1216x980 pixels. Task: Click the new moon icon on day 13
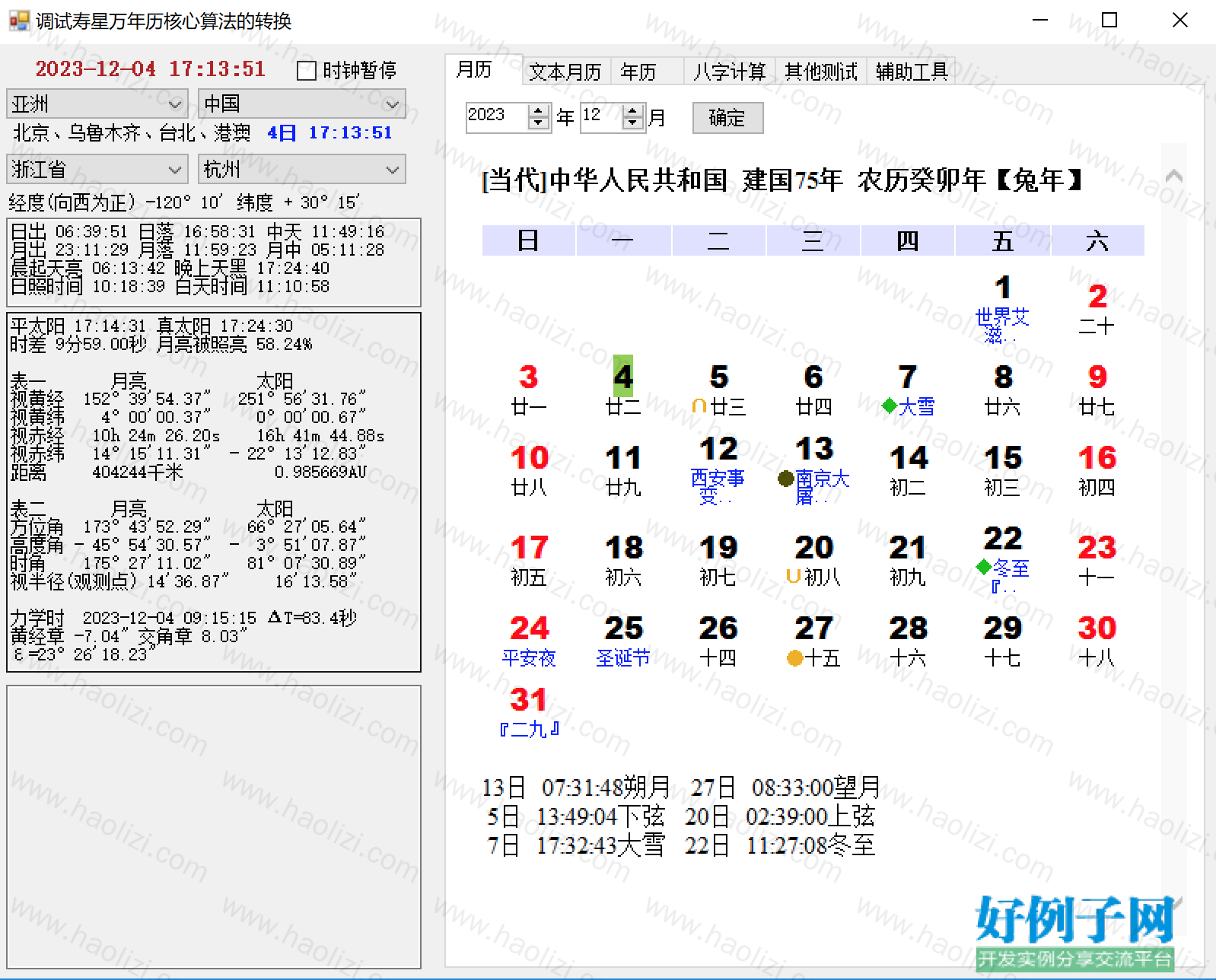click(786, 479)
